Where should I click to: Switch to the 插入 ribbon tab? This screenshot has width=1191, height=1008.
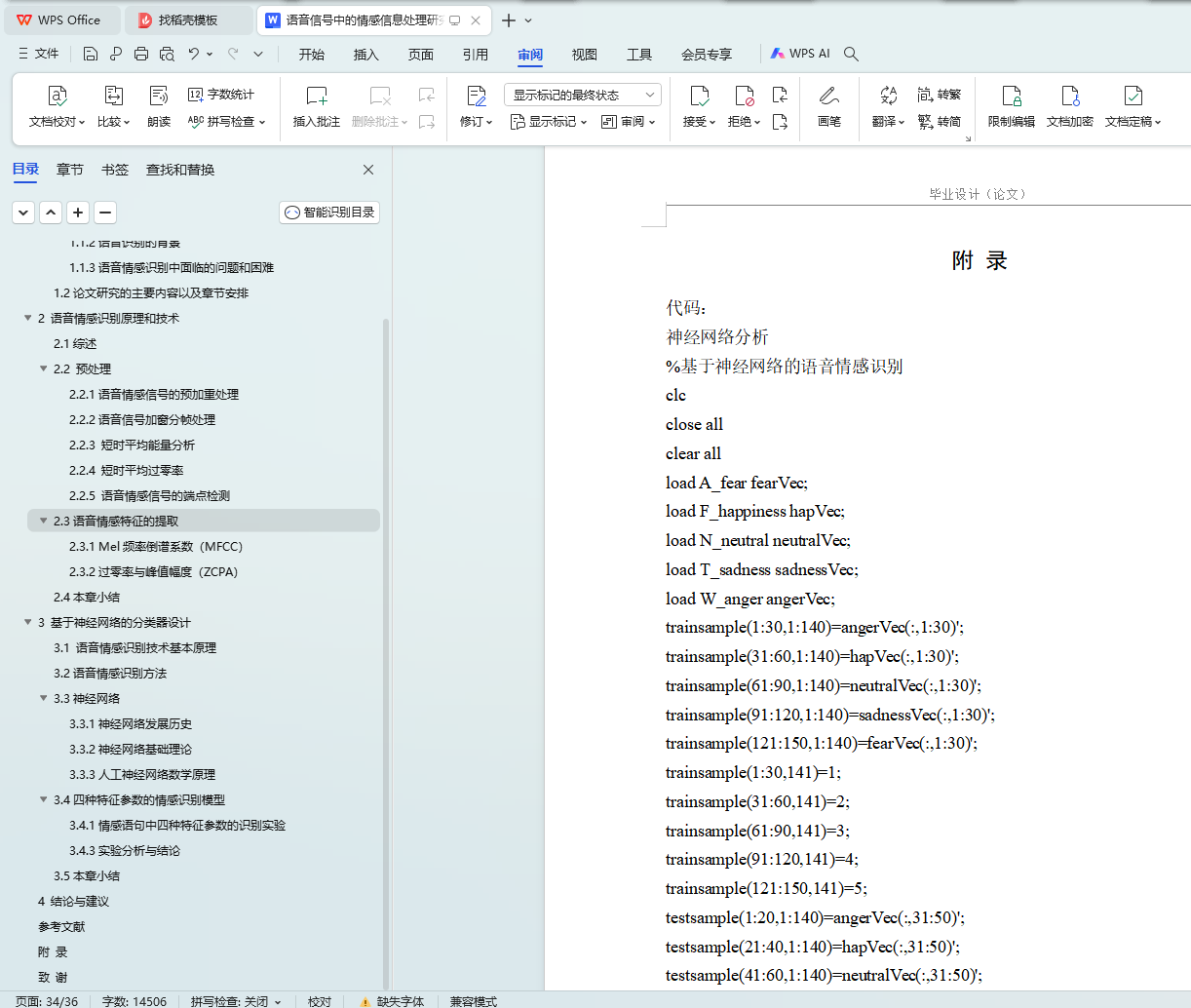[366, 54]
